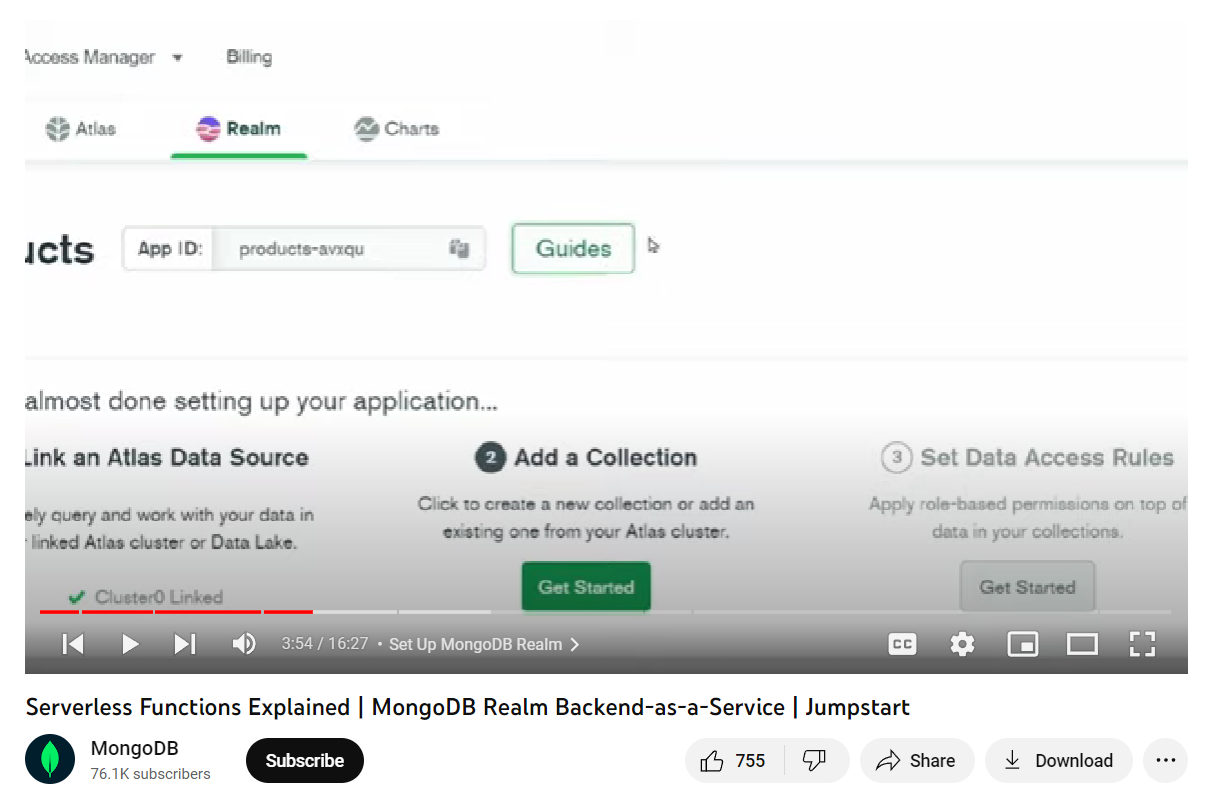Skip to the next video
This screenshot has width=1206, height=799.
click(x=185, y=644)
